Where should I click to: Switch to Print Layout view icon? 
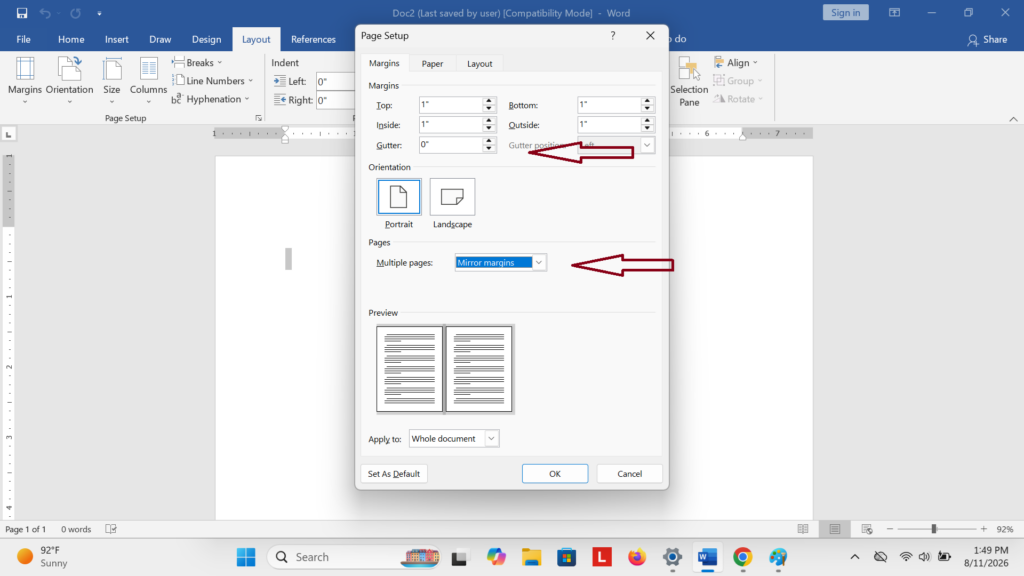[835, 529]
